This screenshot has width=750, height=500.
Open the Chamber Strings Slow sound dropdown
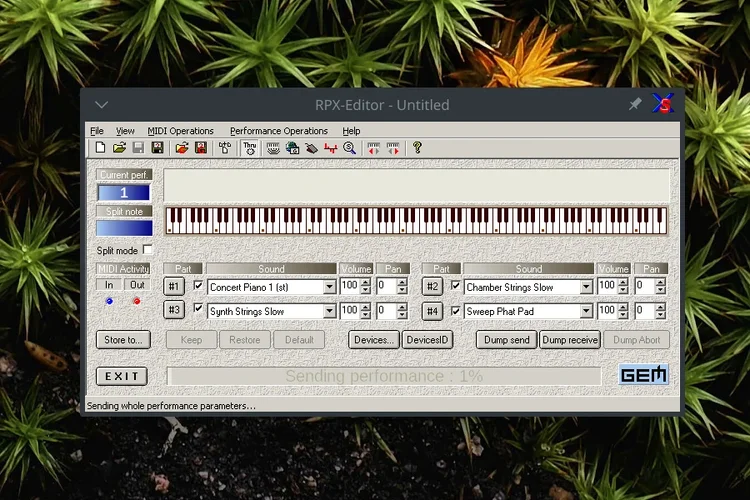click(x=586, y=287)
